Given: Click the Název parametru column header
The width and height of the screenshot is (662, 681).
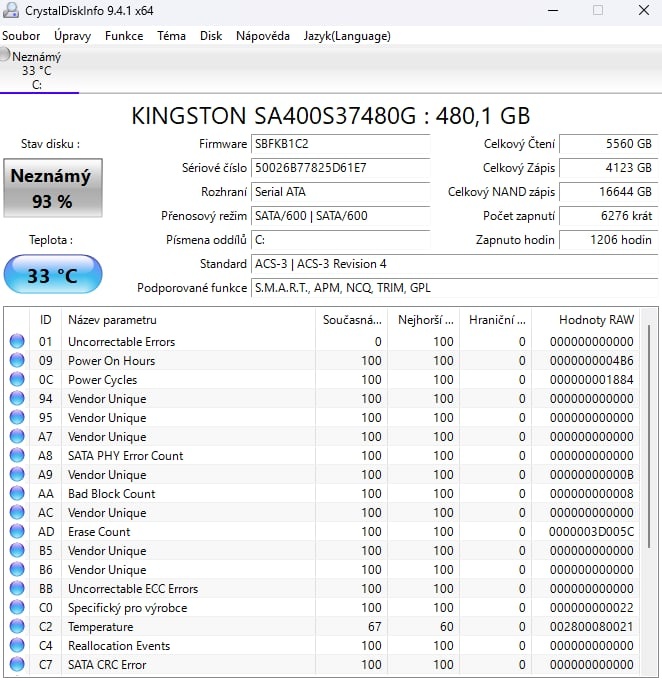Looking at the screenshot, I should point(189,320).
